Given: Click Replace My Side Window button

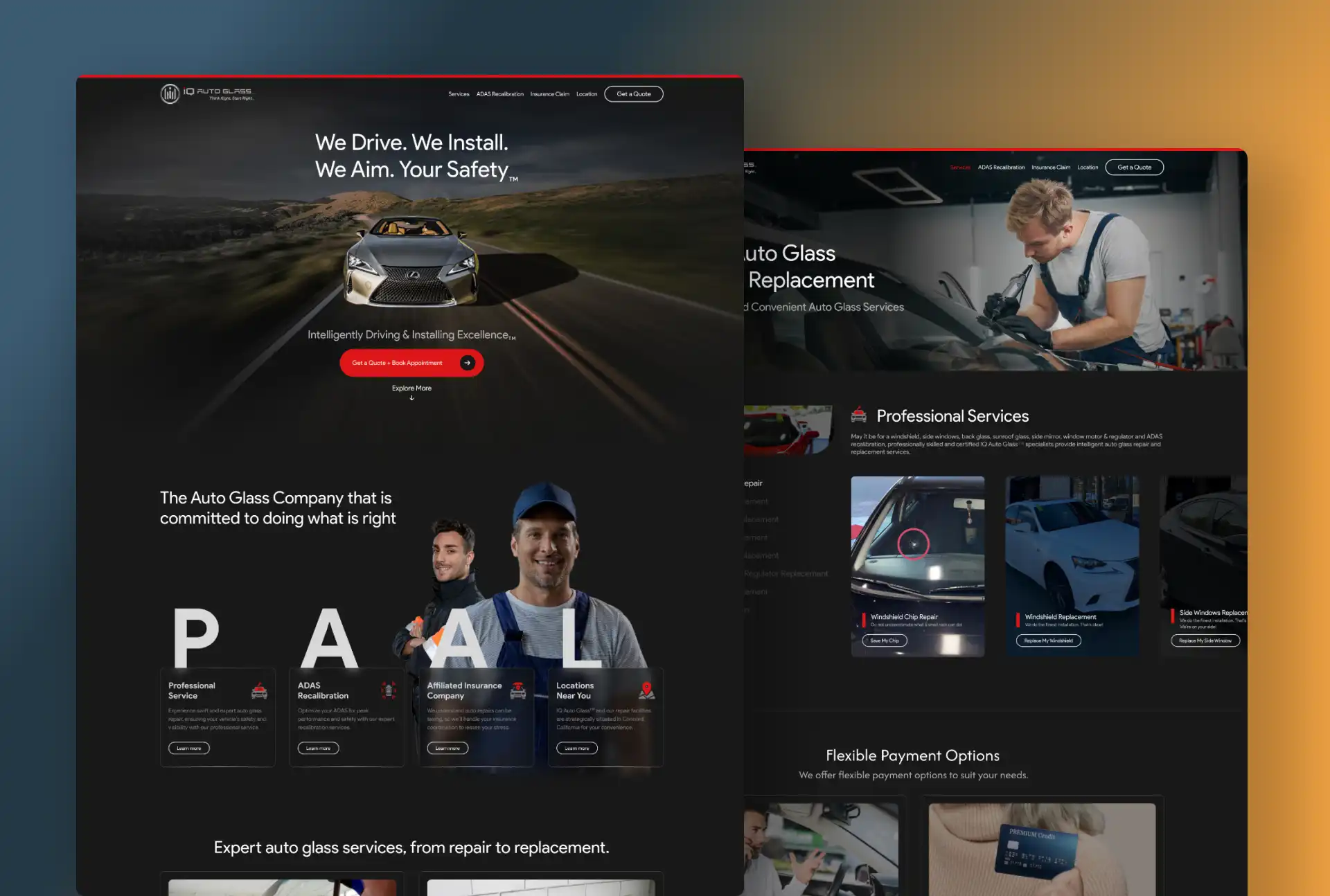Looking at the screenshot, I should point(1205,641).
